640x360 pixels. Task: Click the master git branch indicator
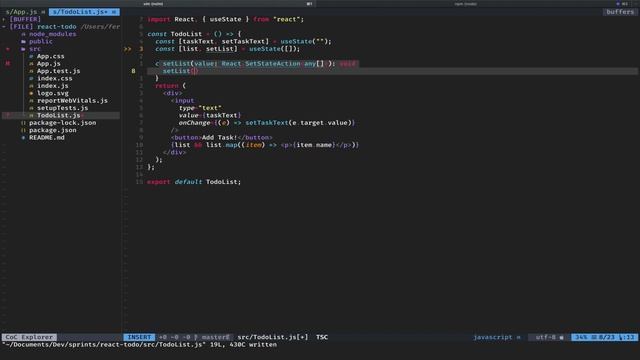tap(212, 337)
